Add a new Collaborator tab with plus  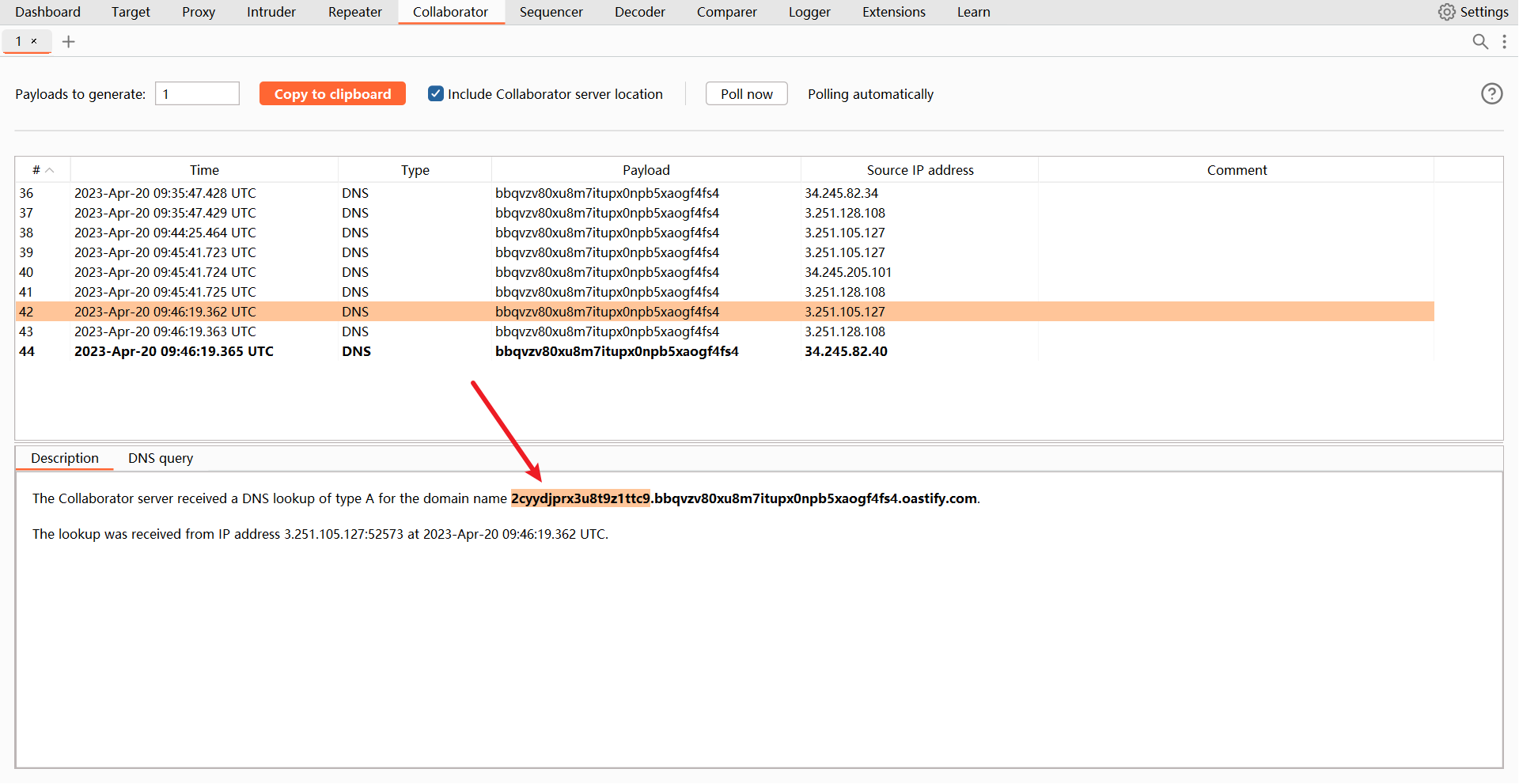click(x=69, y=42)
